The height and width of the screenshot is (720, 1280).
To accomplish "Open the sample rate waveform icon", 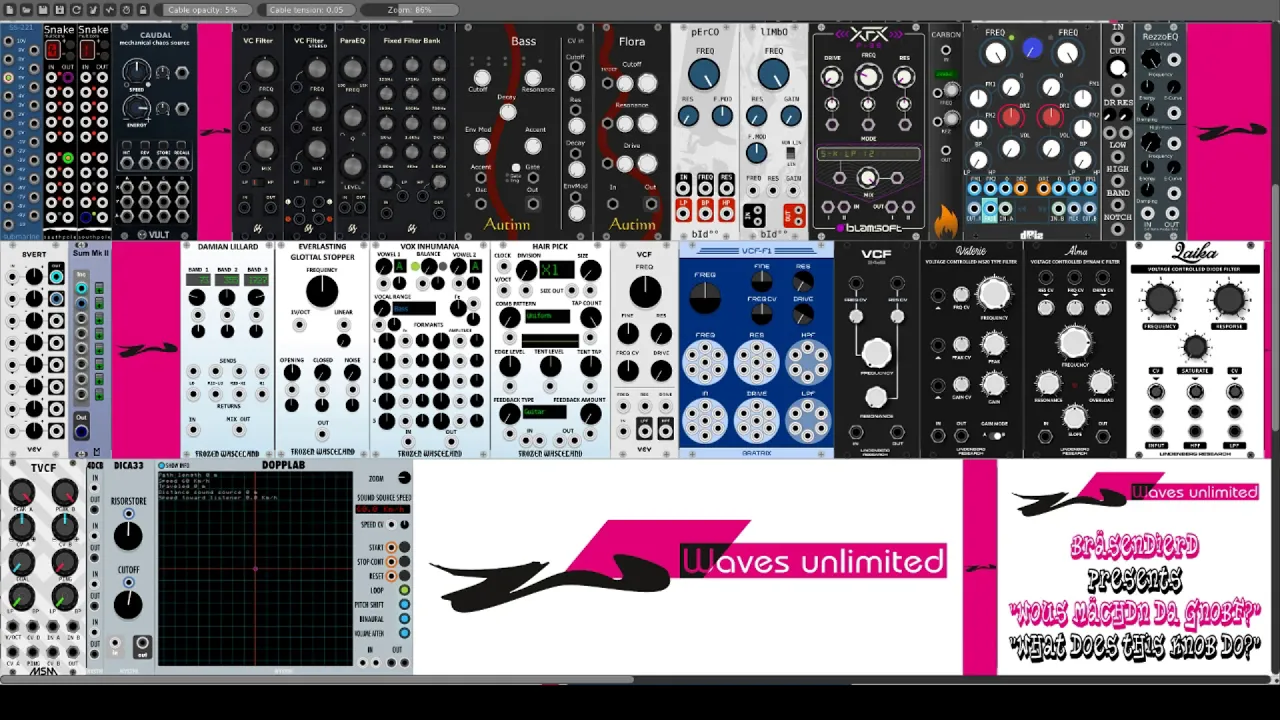I will point(109,9).
